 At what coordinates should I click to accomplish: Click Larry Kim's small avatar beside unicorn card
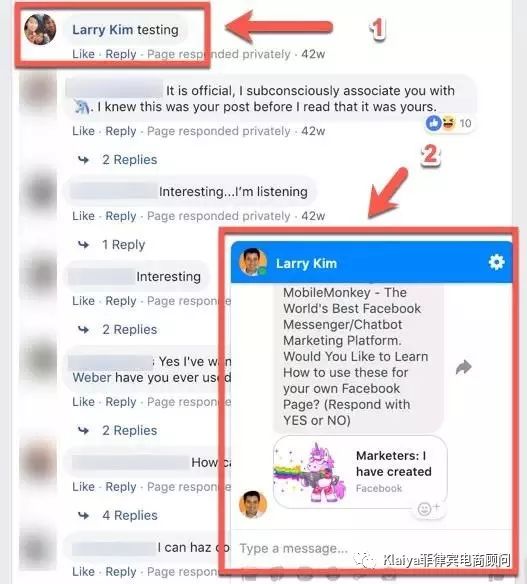253,504
